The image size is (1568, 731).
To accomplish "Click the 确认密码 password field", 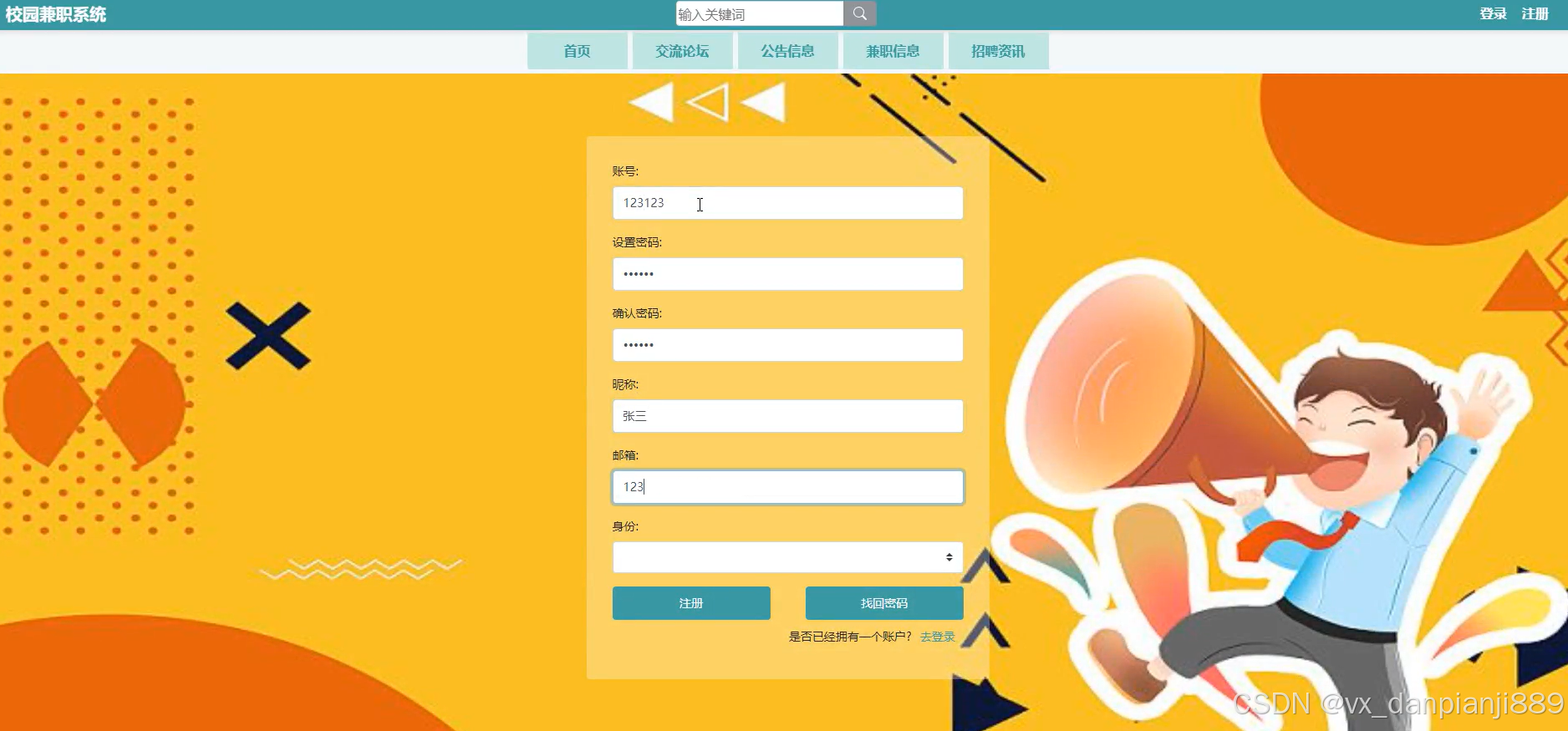I will pos(787,345).
